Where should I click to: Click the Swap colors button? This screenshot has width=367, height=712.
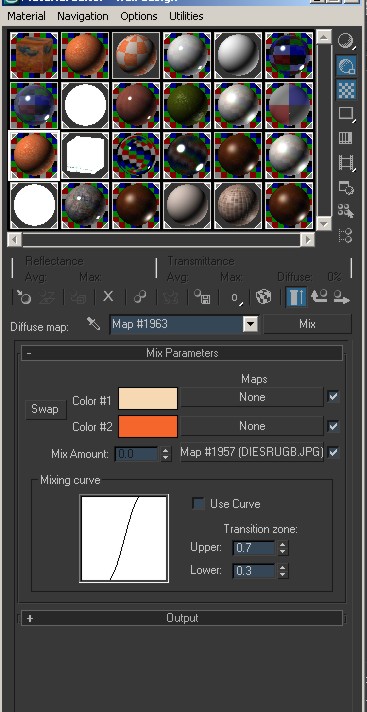45,410
